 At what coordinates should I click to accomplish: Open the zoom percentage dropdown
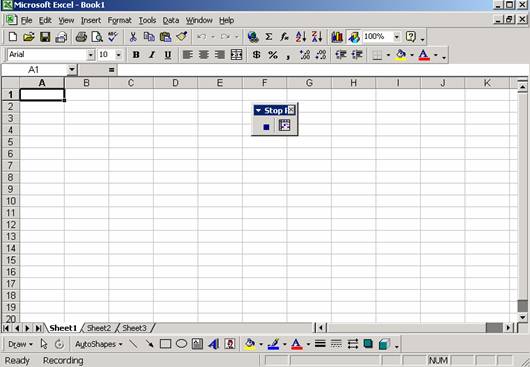[x=397, y=36]
